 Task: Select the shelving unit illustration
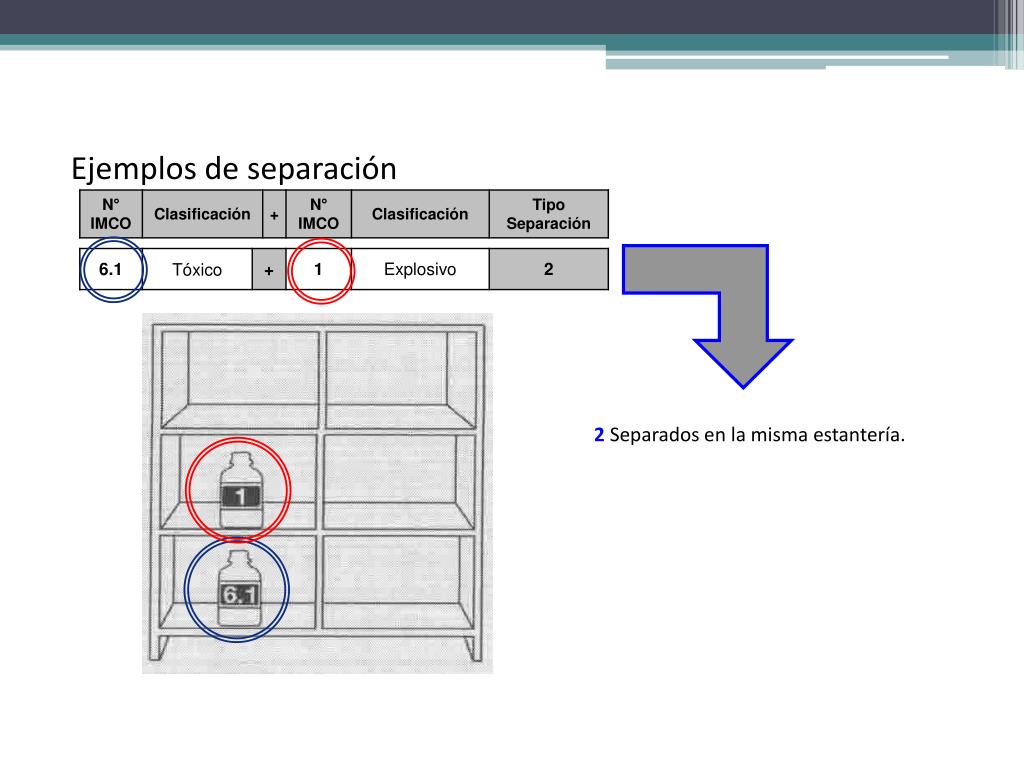317,493
